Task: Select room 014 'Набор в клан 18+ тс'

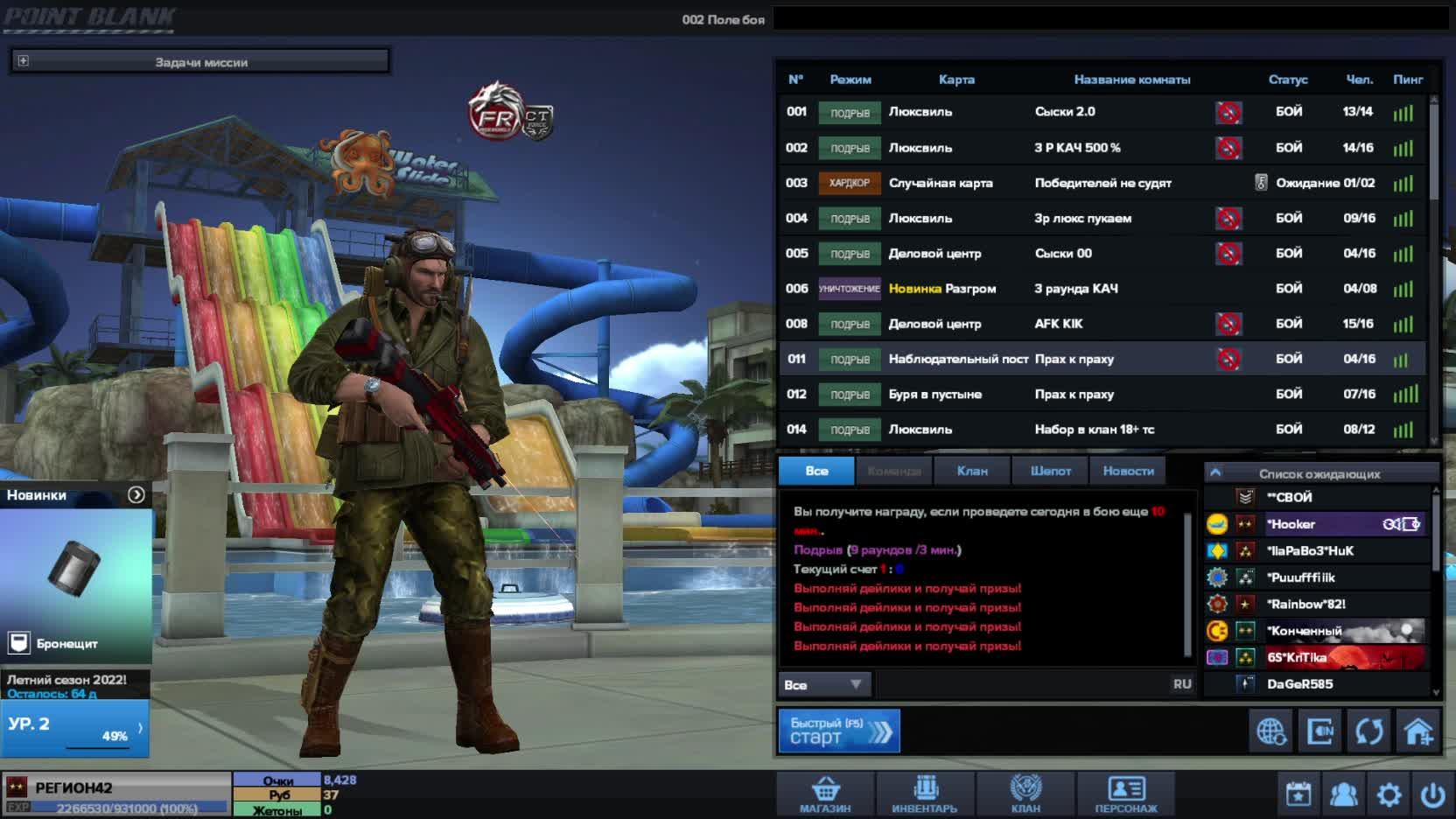Action: [1102, 430]
